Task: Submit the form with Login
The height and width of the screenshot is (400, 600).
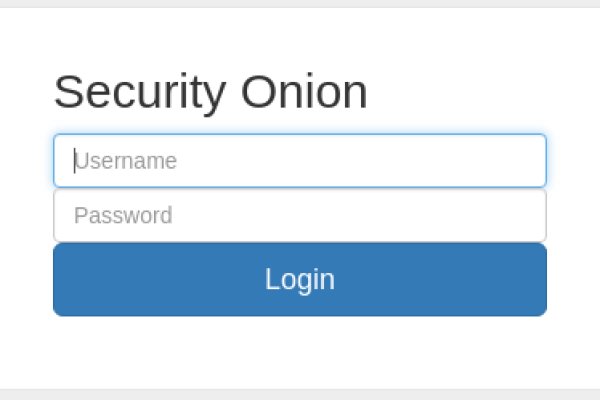Action: click(300, 279)
